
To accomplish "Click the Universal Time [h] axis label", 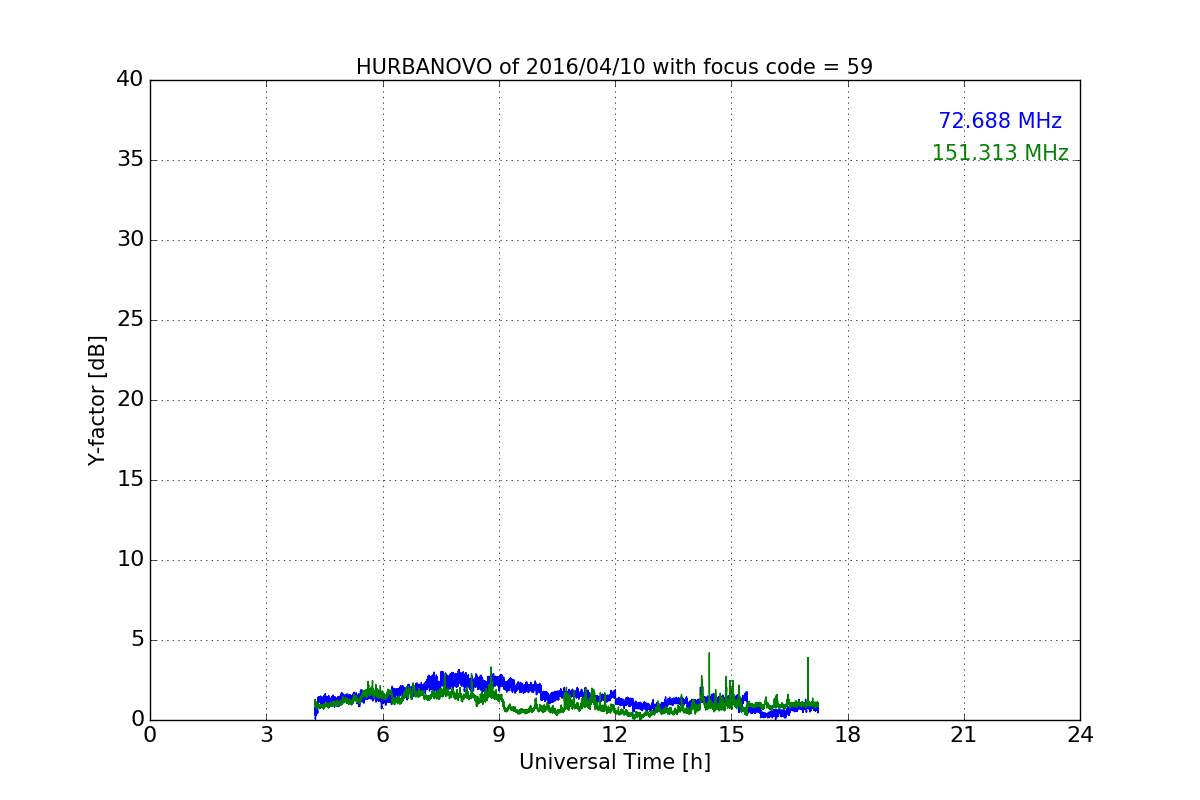I will pyautogui.click(x=614, y=762).
